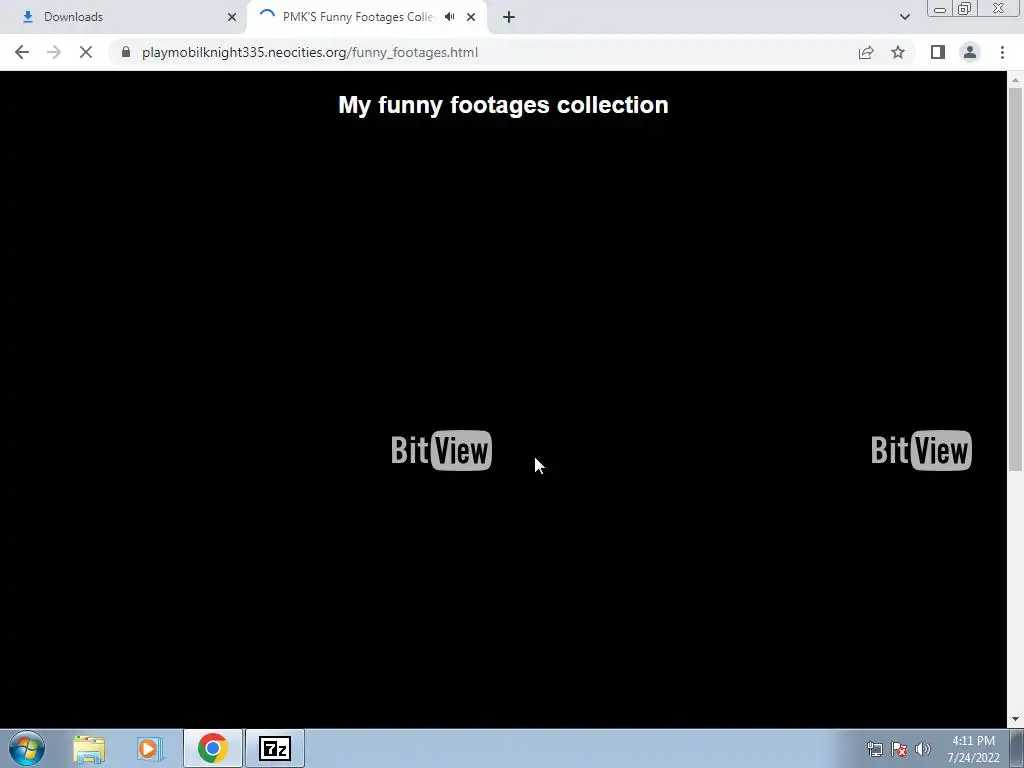Click 'My funny footages collection' heading
The width and height of the screenshot is (1024, 768).
point(504,104)
